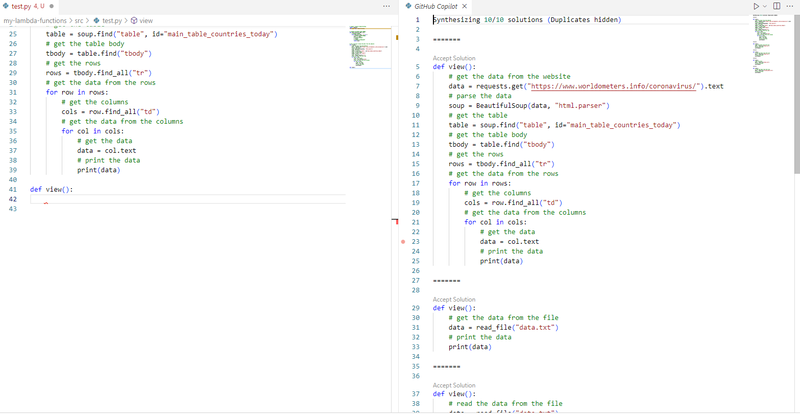Click 'def view():' on Copilot line 29
This screenshot has height=414, width=800.
454,308
